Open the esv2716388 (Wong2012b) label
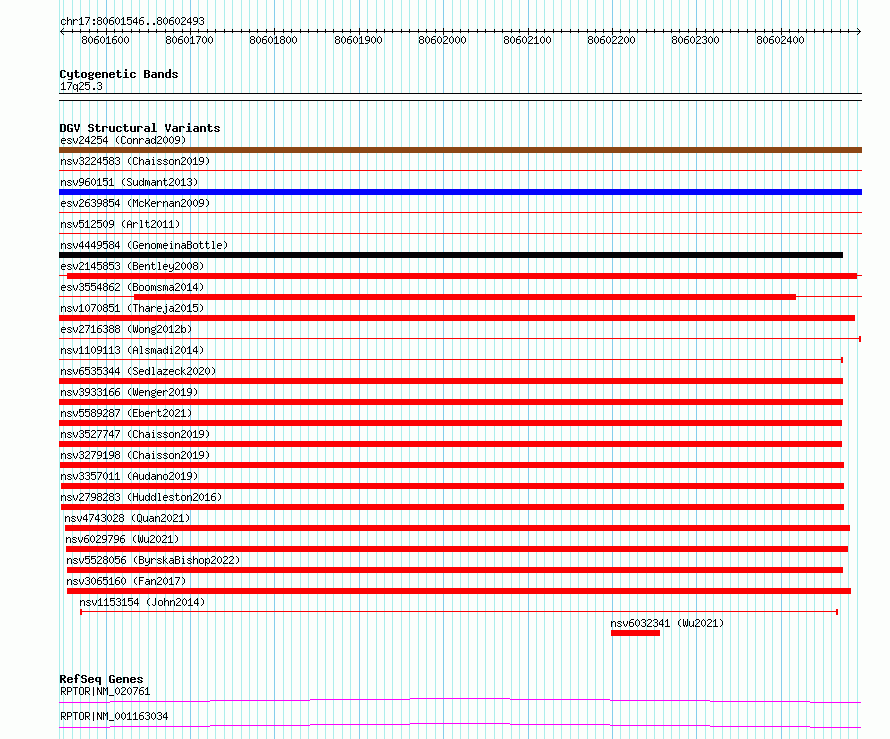Viewport: 890px width, 739px height. pos(126,329)
